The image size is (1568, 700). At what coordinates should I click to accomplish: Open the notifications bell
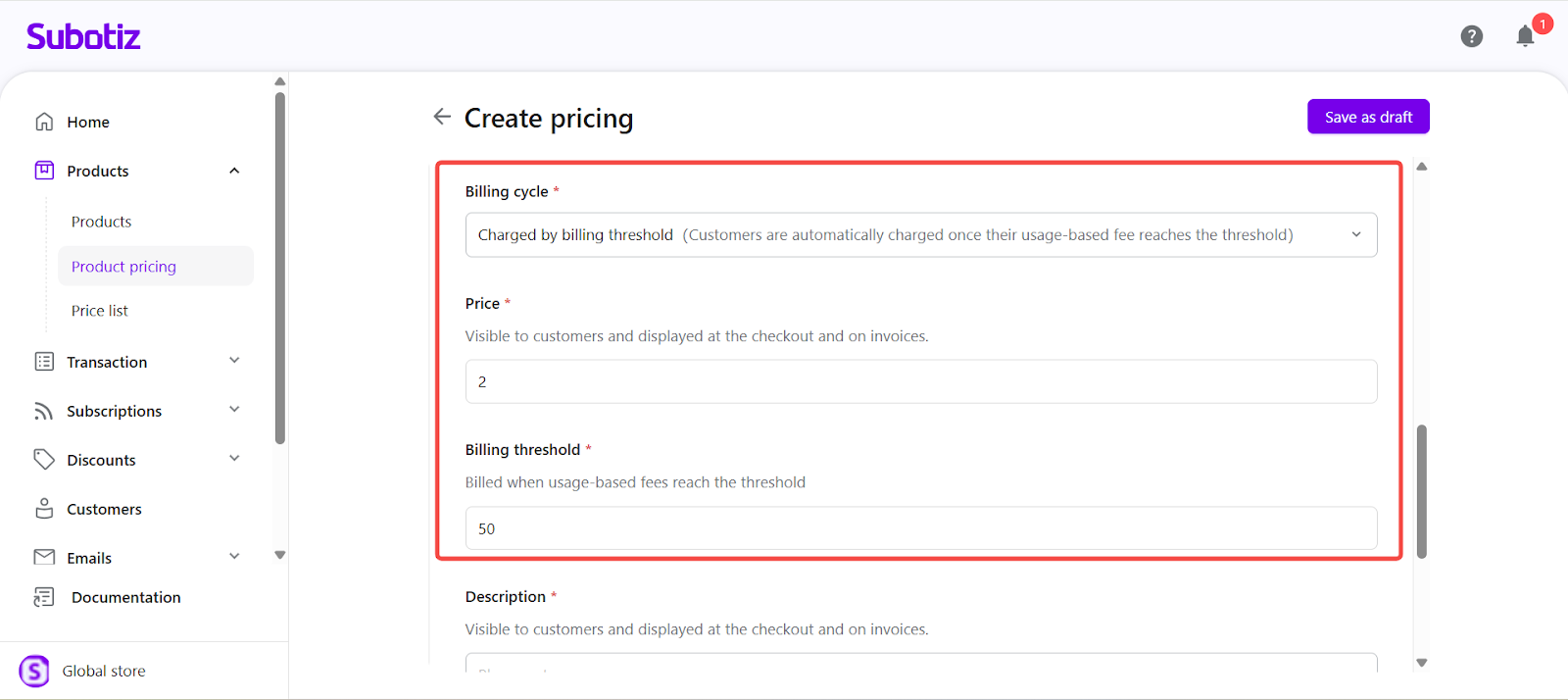click(x=1525, y=36)
